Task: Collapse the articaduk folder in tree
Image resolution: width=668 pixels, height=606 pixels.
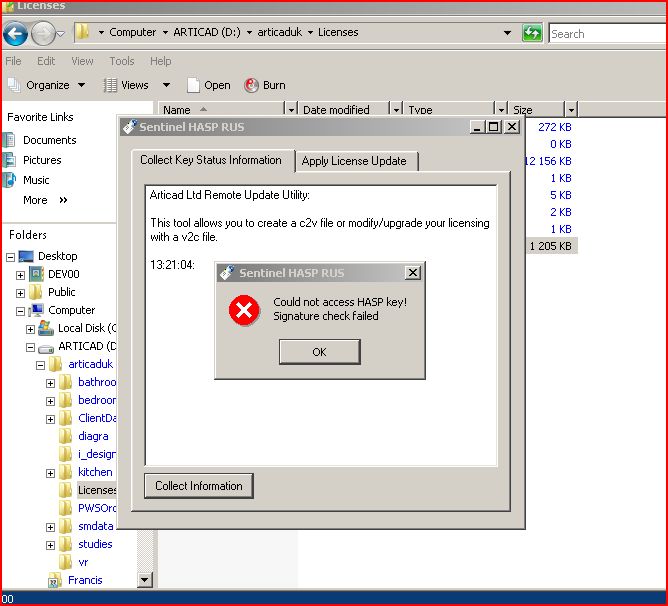Action: 41,365
